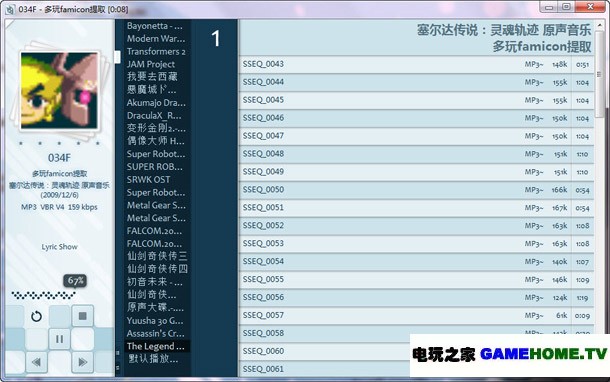Image resolution: width=610 pixels, height=382 pixels.
Task: Select the SRWK OST playlist
Action: coord(148,180)
